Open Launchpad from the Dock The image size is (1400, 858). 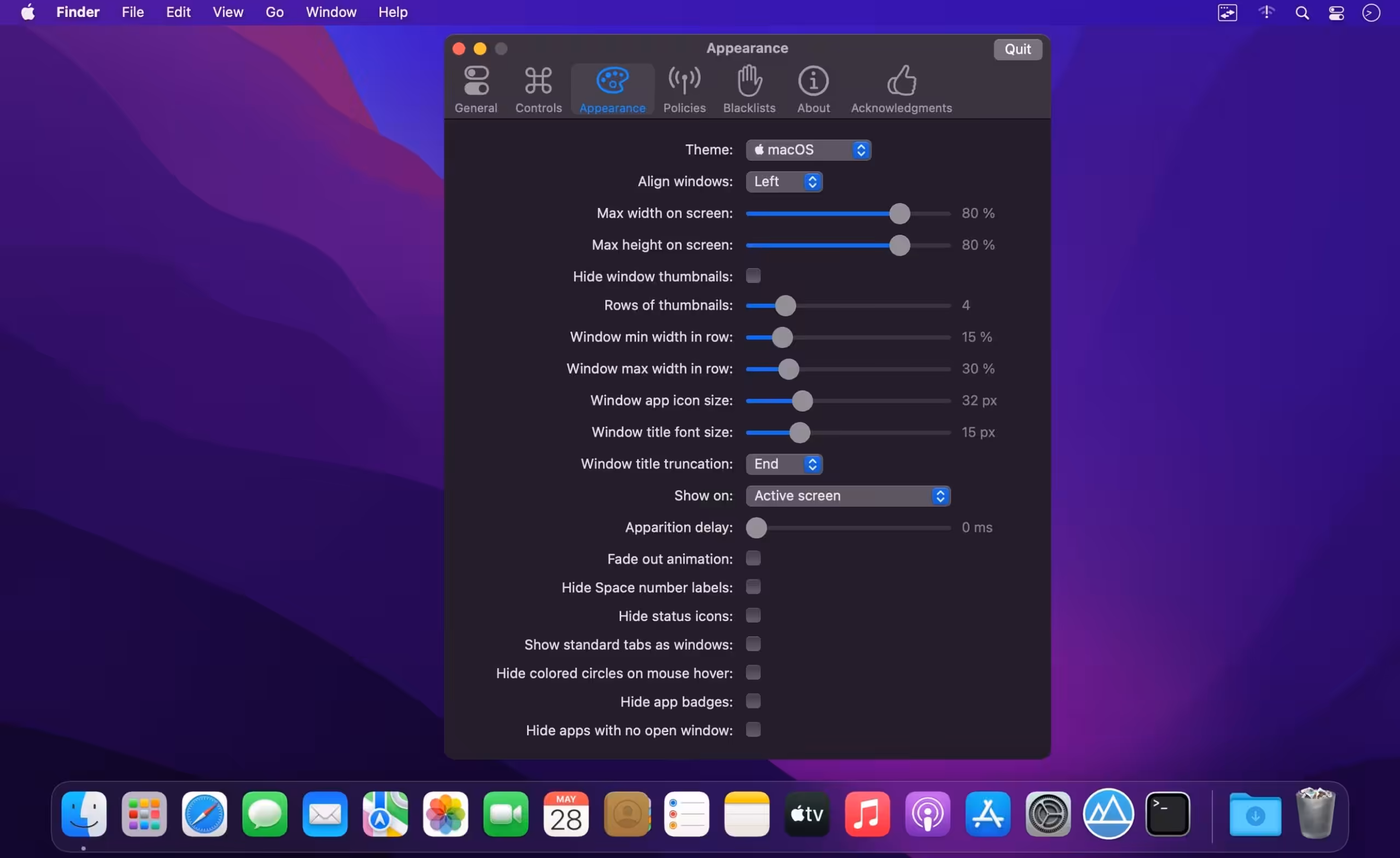(x=144, y=814)
